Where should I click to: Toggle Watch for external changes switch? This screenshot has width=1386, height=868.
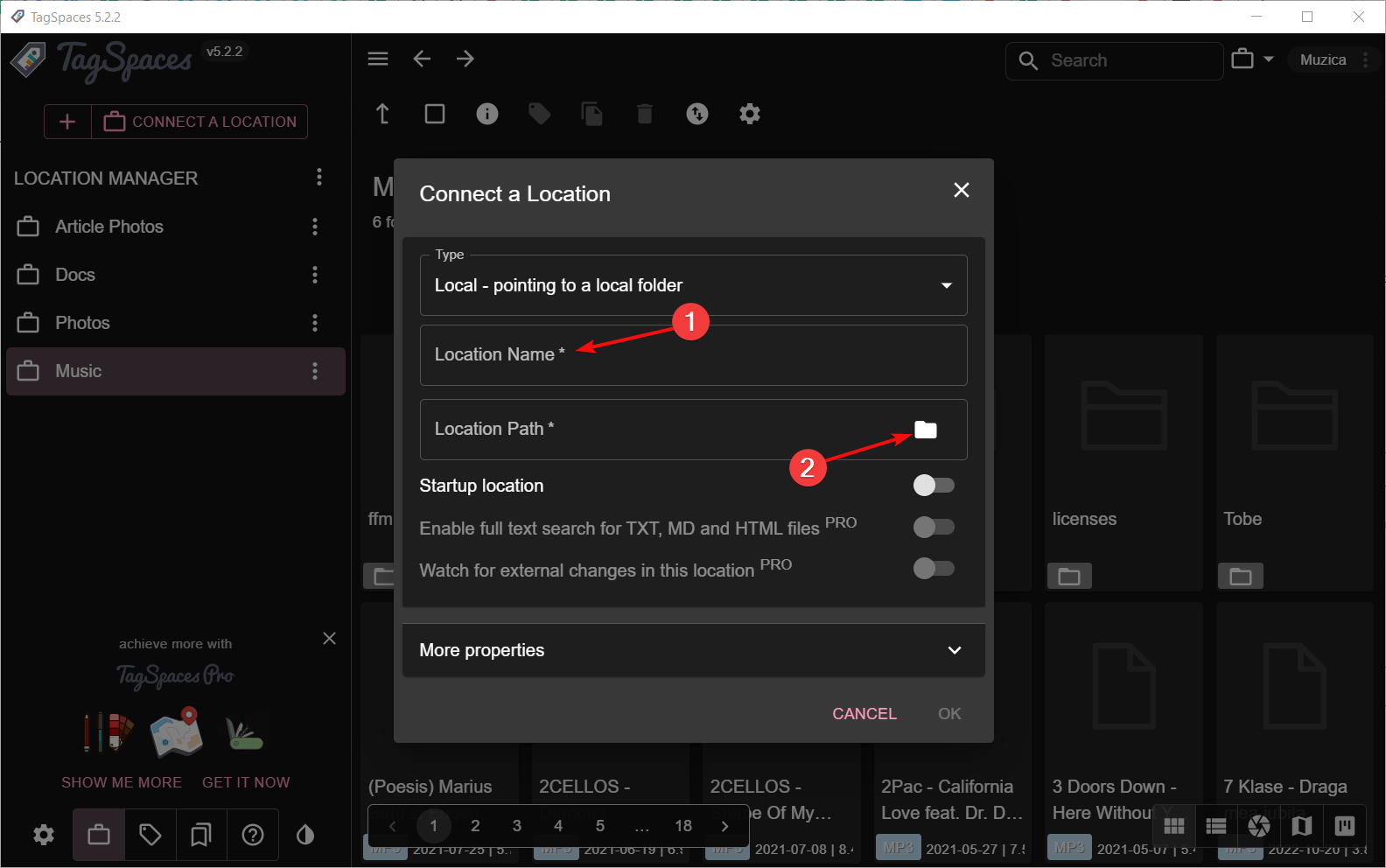click(x=934, y=569)
